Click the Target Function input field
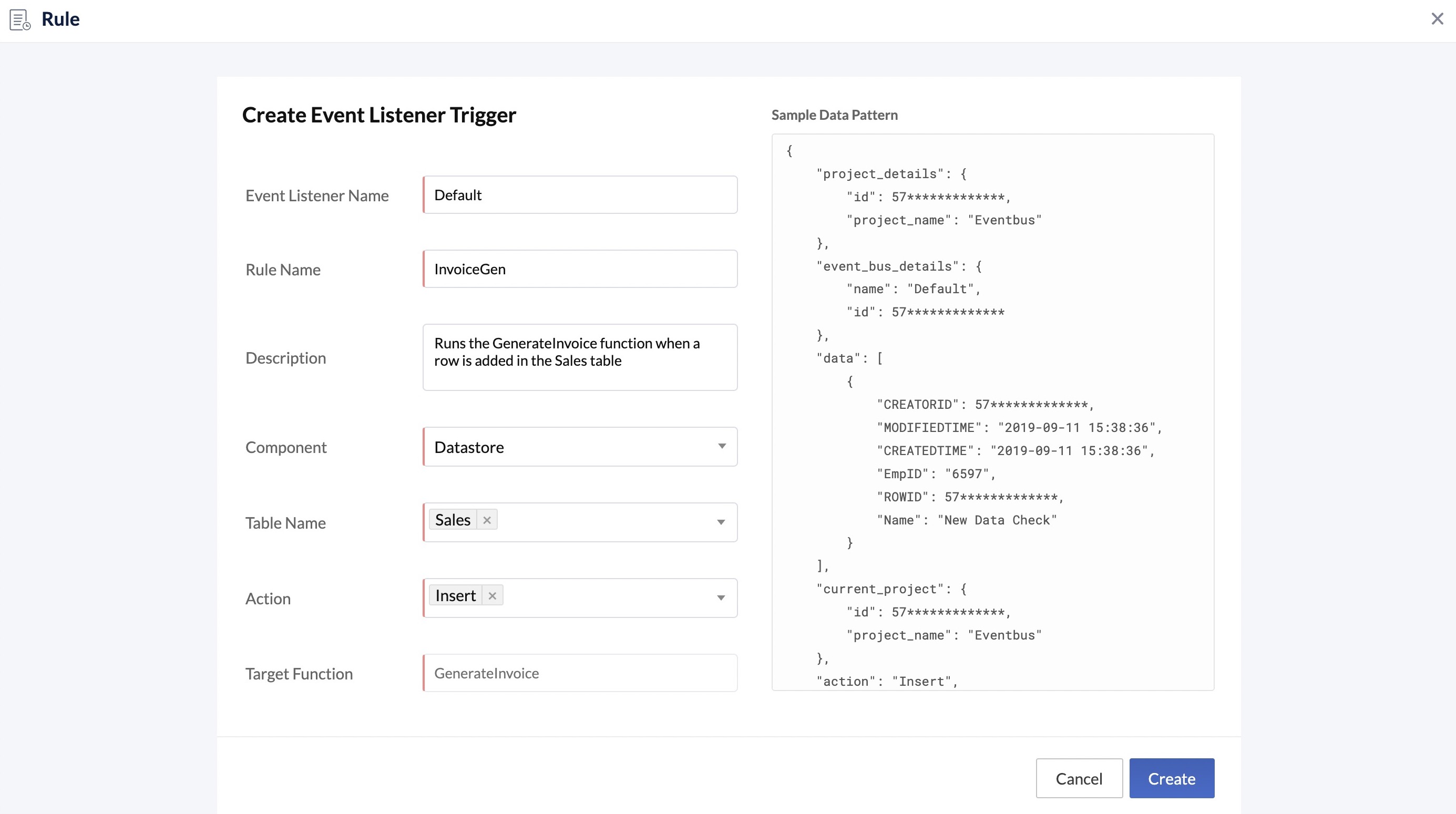 tap(579, 673)
